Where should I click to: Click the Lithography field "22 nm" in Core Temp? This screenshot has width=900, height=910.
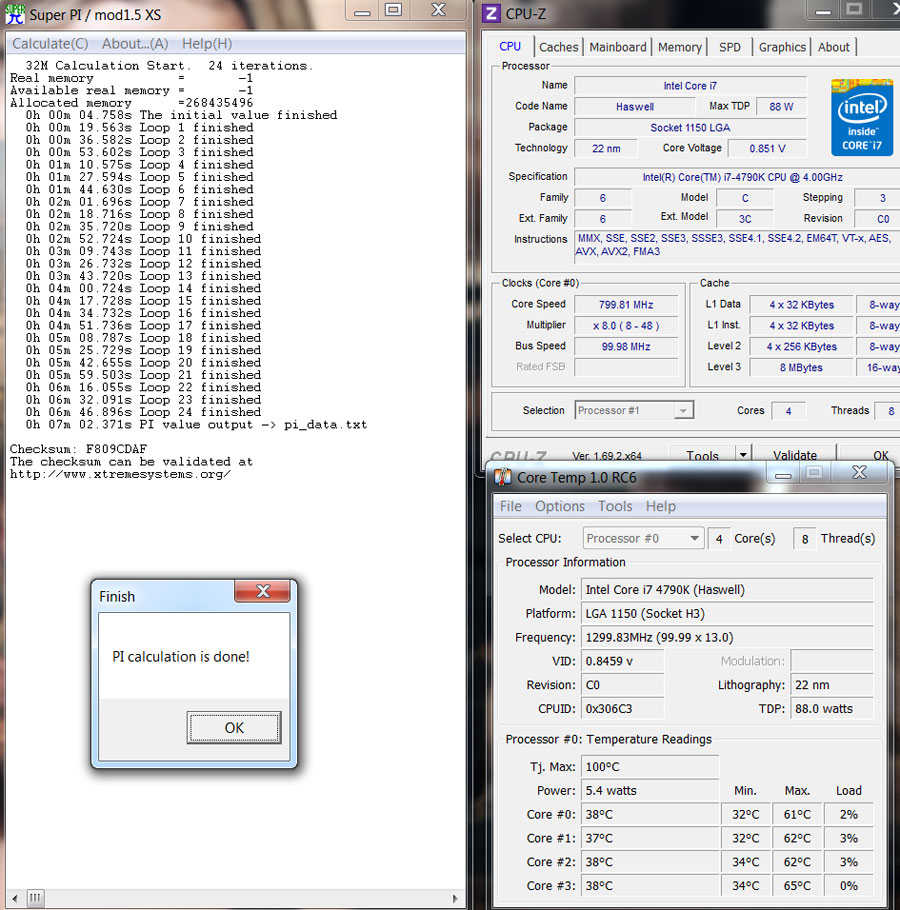point(832,685)
